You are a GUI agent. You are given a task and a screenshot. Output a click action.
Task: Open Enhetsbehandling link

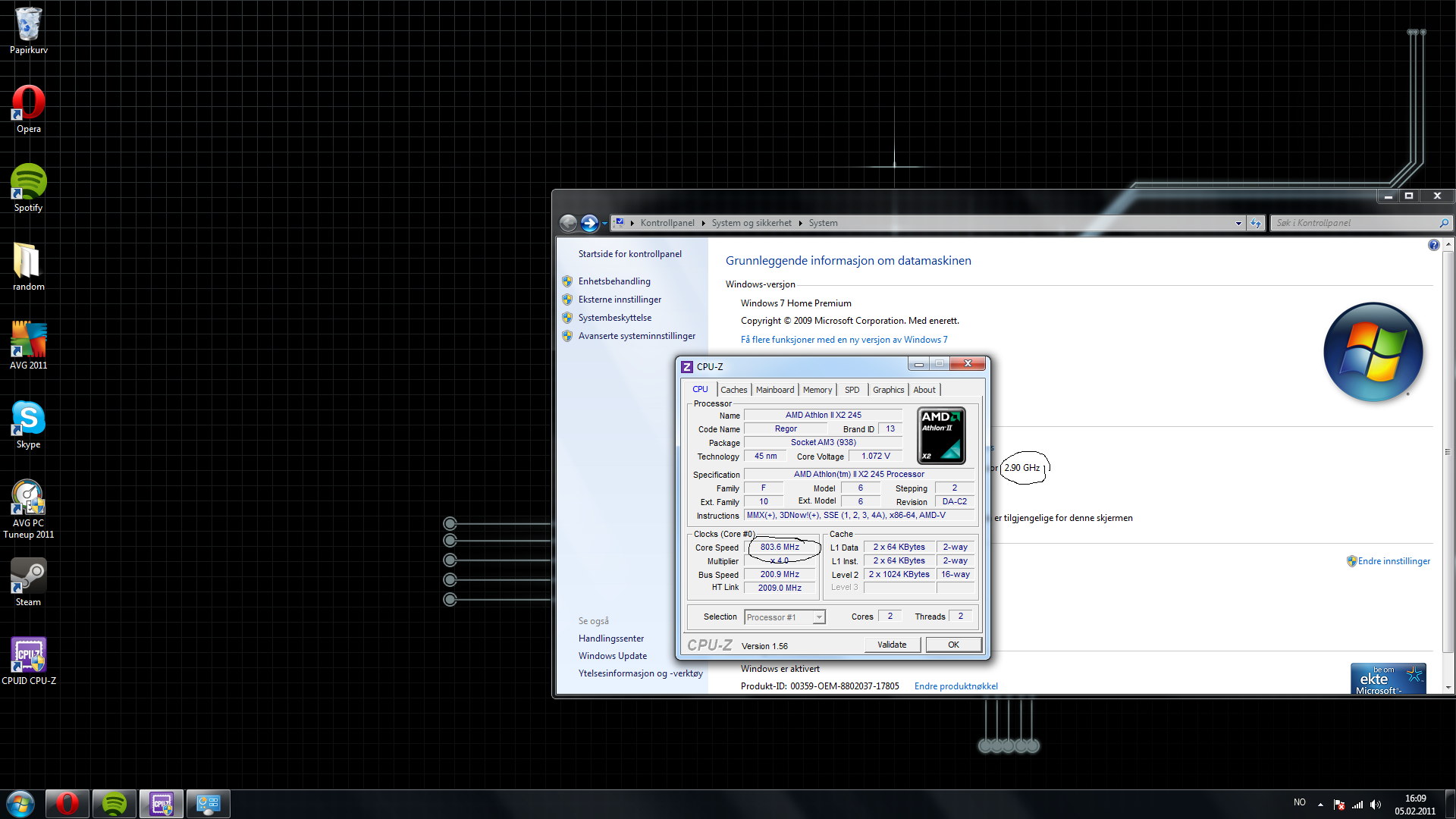pyautogui.click(x=614, y=281)
